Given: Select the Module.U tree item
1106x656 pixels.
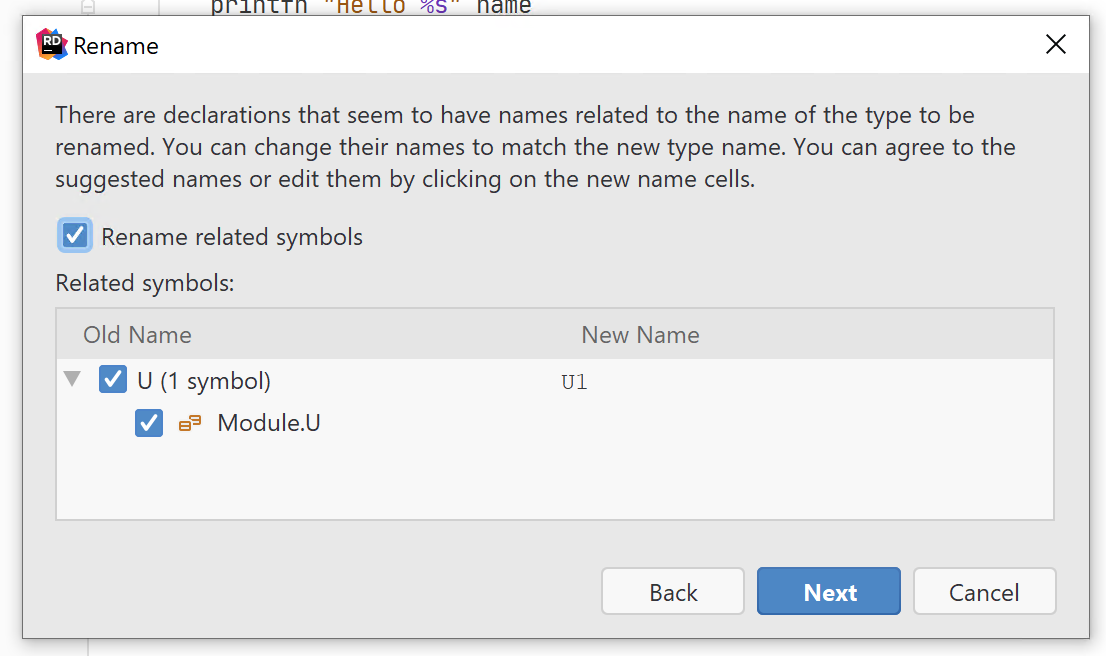Looking at the screenshot, I should click(x=268, y=423).
